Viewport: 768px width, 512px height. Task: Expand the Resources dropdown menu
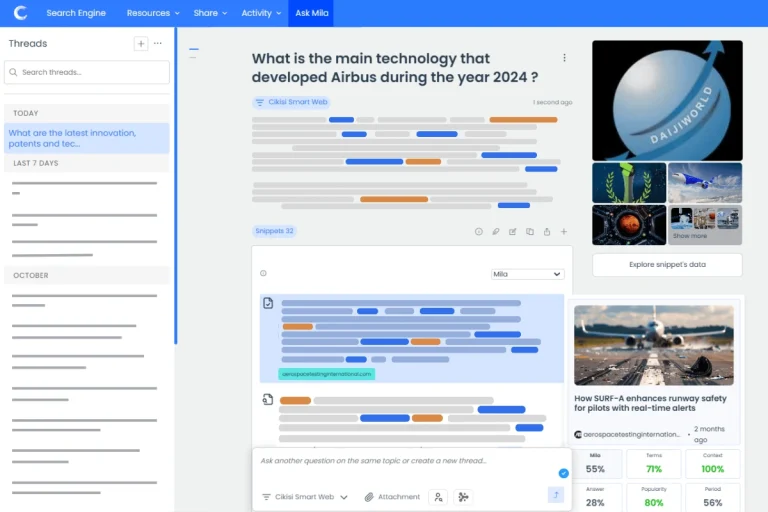point(153,13)
